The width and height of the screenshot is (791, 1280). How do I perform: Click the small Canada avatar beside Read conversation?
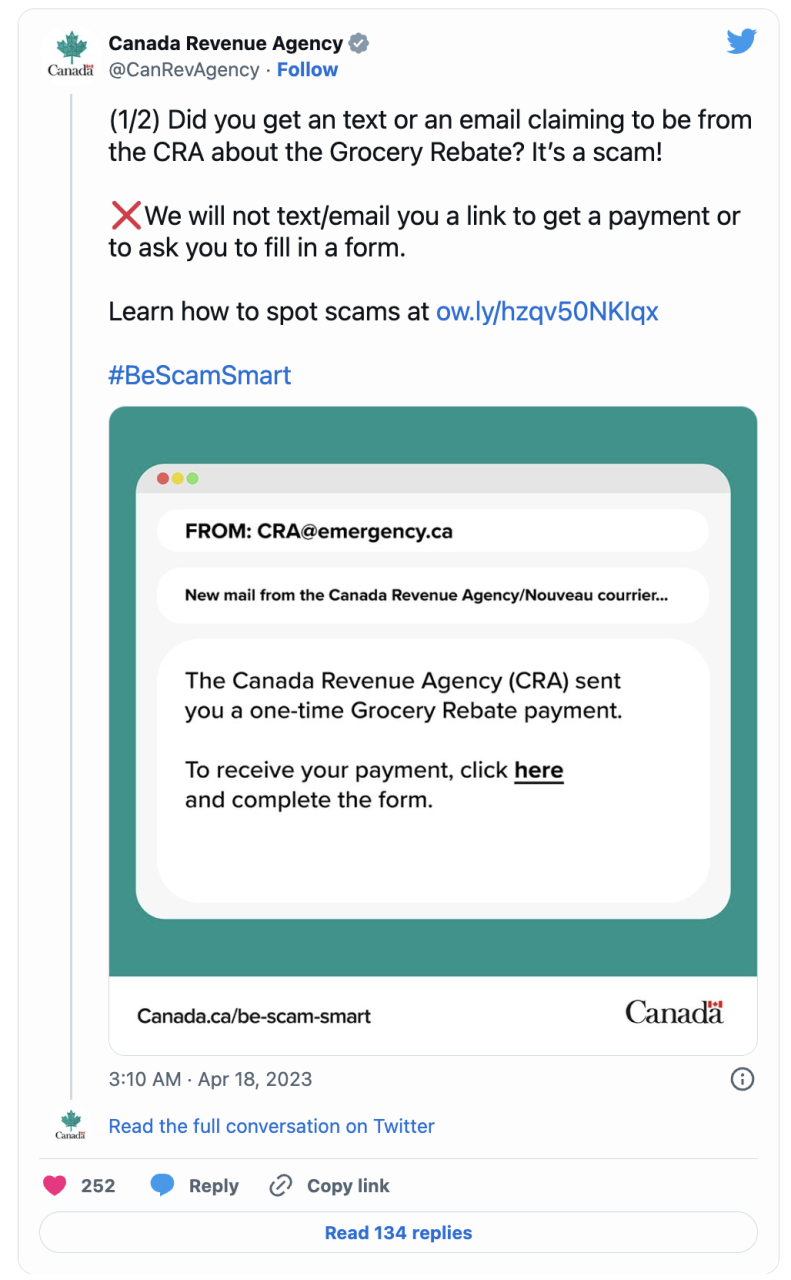(x=70, y=1125)
